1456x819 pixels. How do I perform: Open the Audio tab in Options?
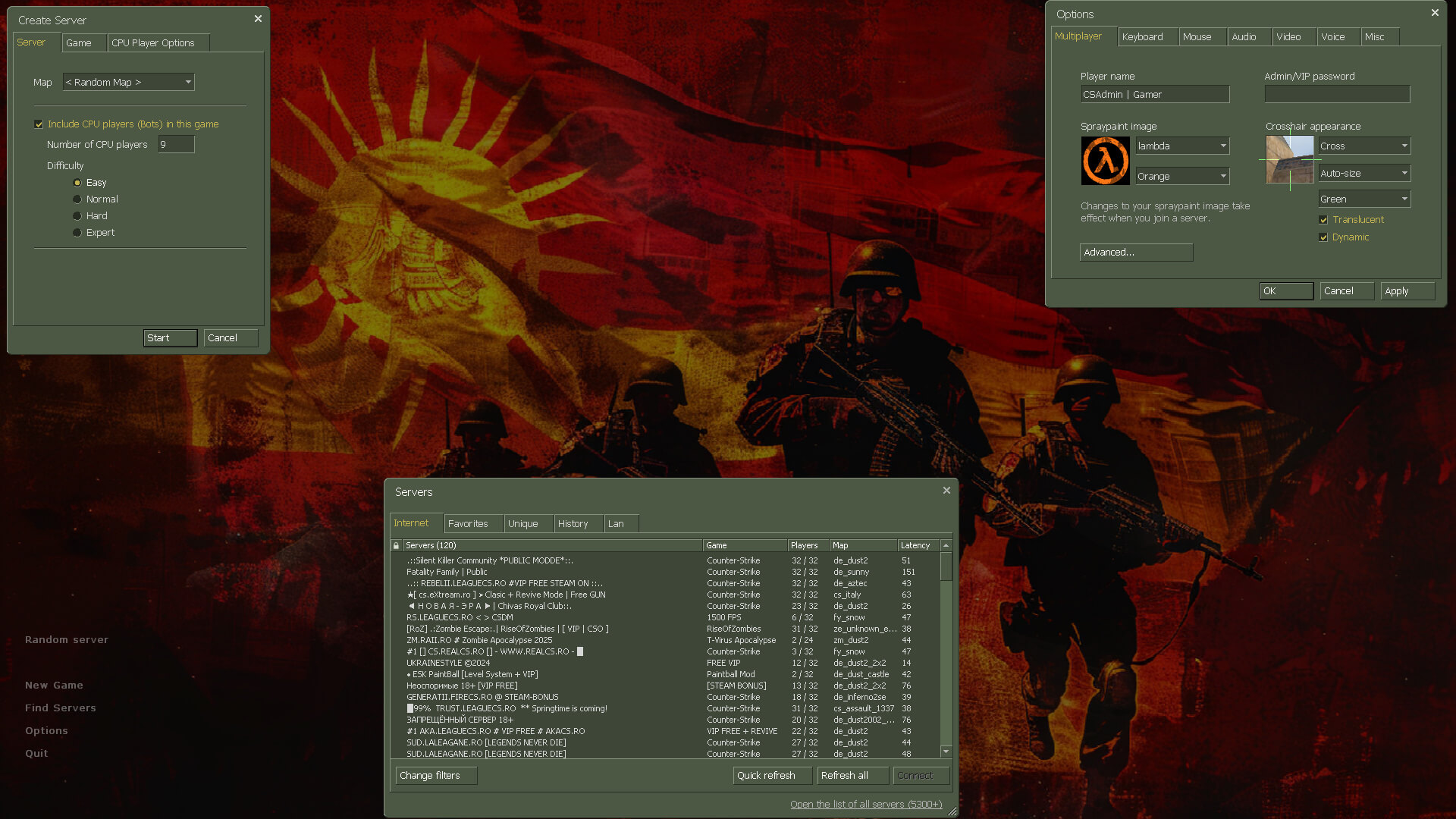1250,37
